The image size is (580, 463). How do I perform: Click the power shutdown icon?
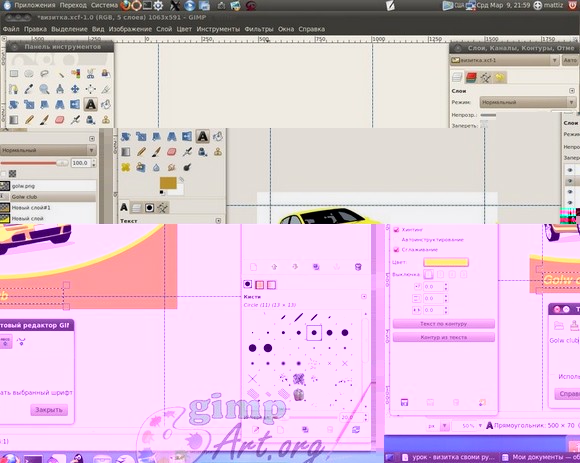[573, 5]
